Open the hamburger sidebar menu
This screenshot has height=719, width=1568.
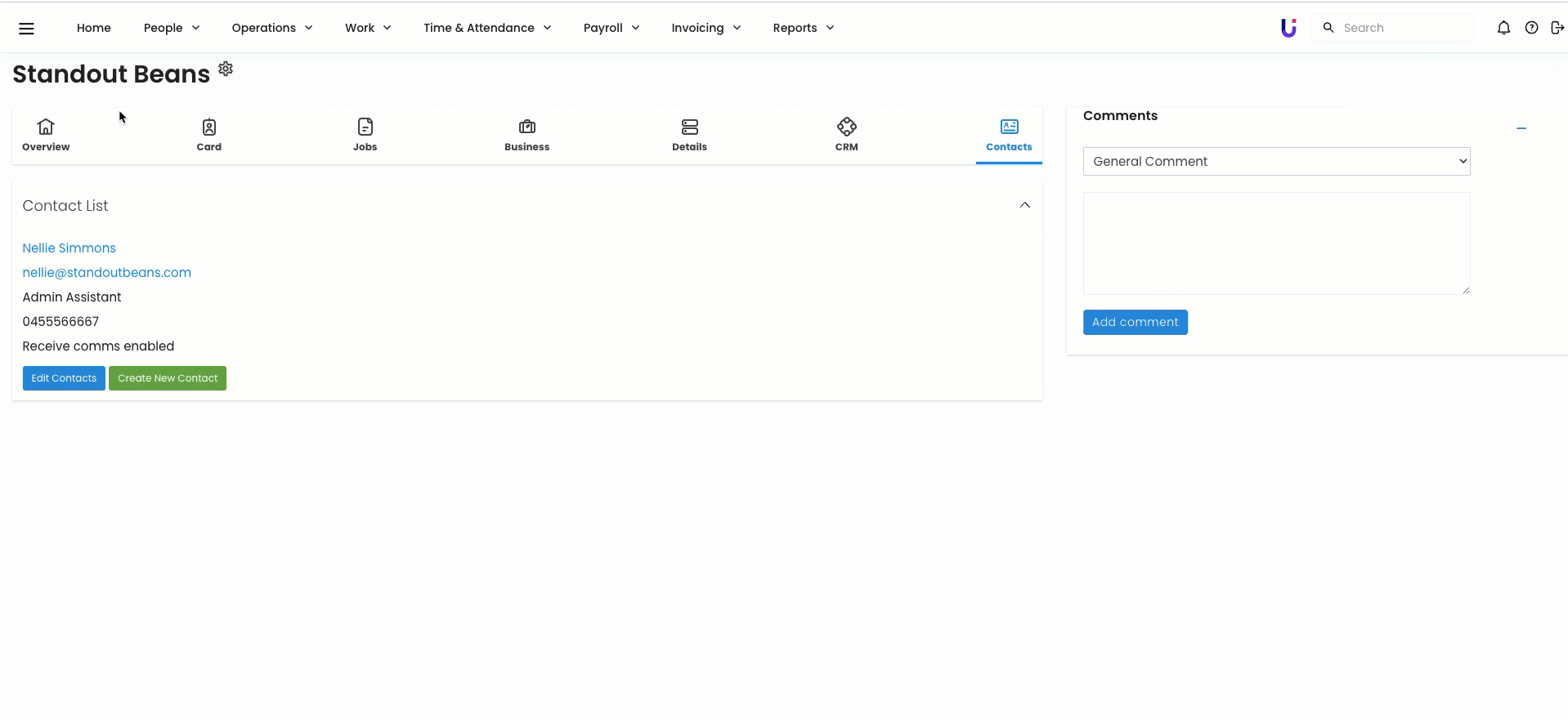[26, 29]
